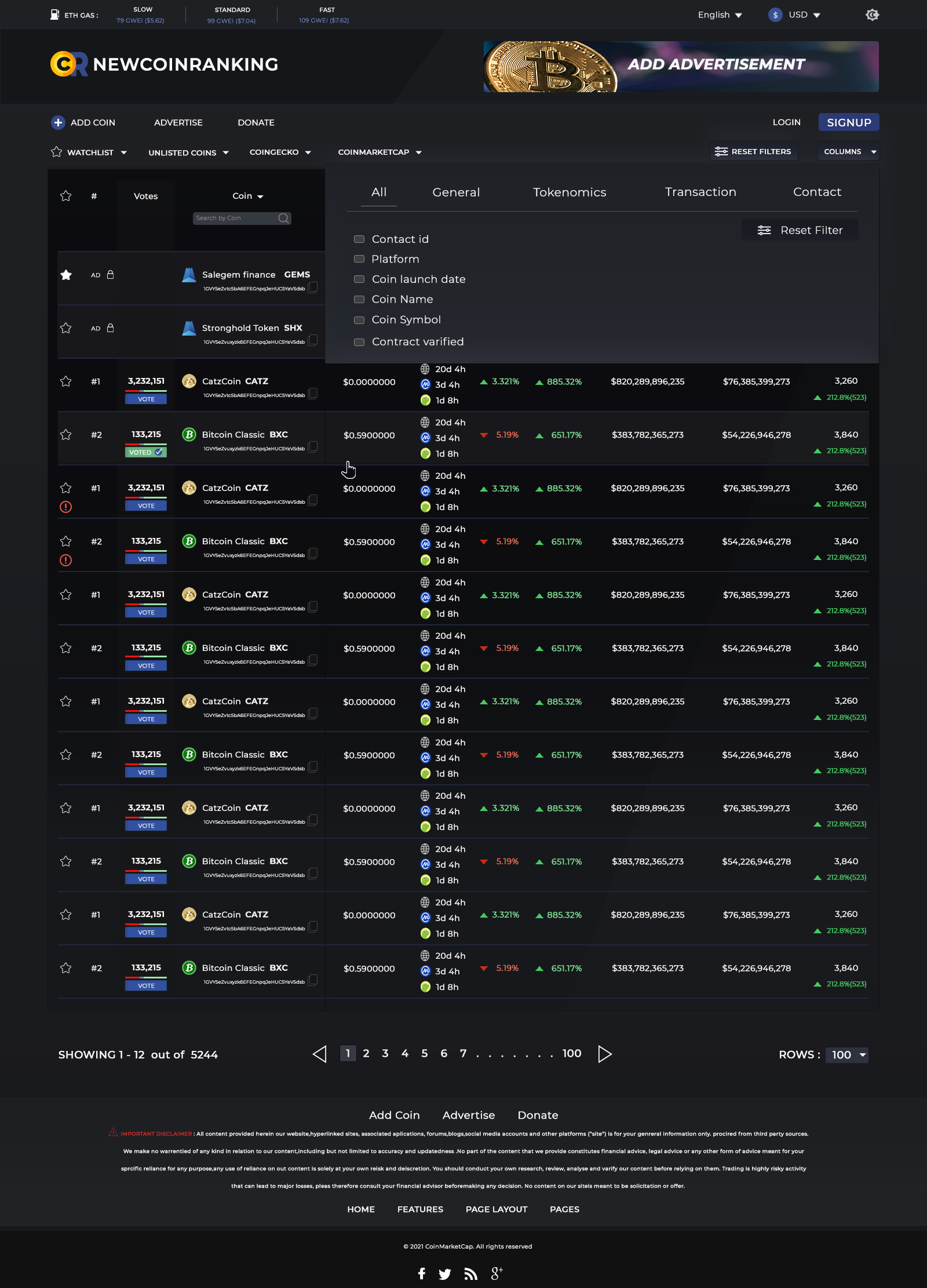Click the SIGNUP button
This screenshot has height=1288, width=927.
click(849, 122)
